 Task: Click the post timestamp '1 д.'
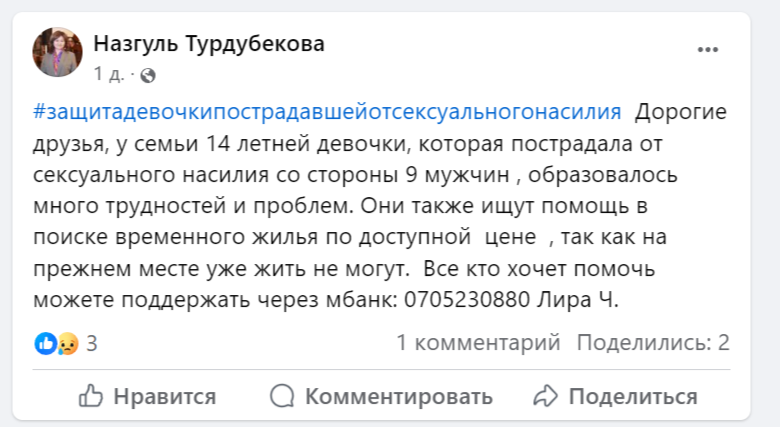108,74
